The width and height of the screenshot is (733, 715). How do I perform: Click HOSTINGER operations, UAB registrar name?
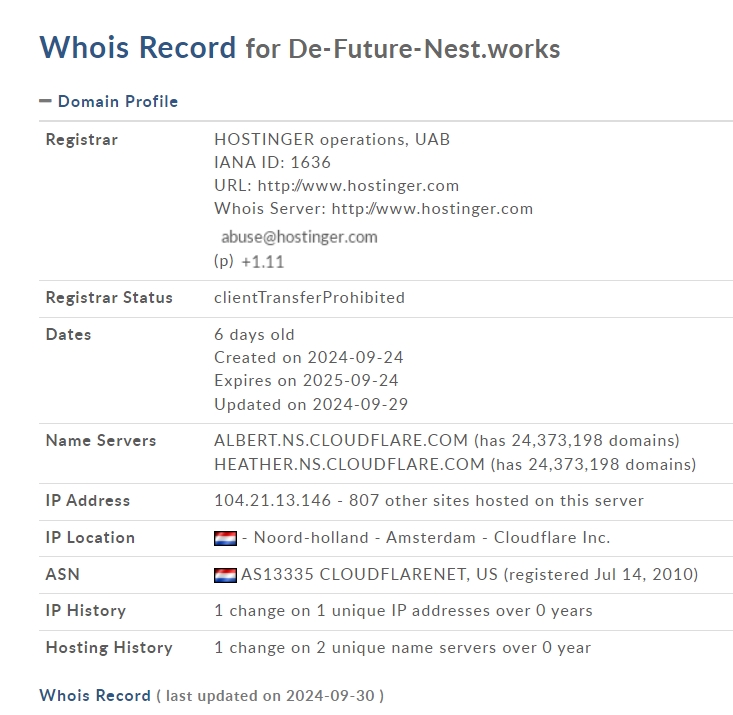(332, 139)
